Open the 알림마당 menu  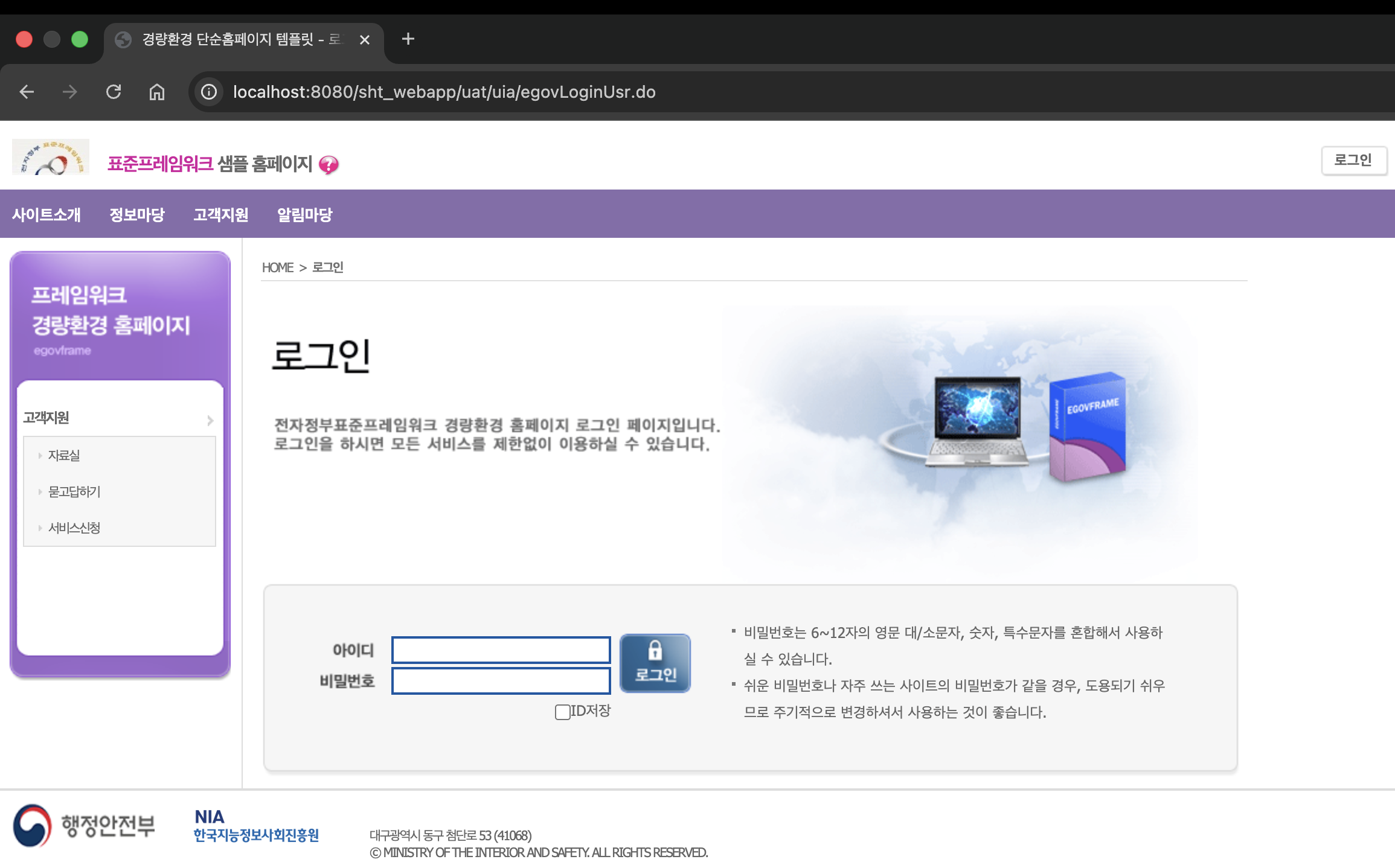tap(305, 214)
